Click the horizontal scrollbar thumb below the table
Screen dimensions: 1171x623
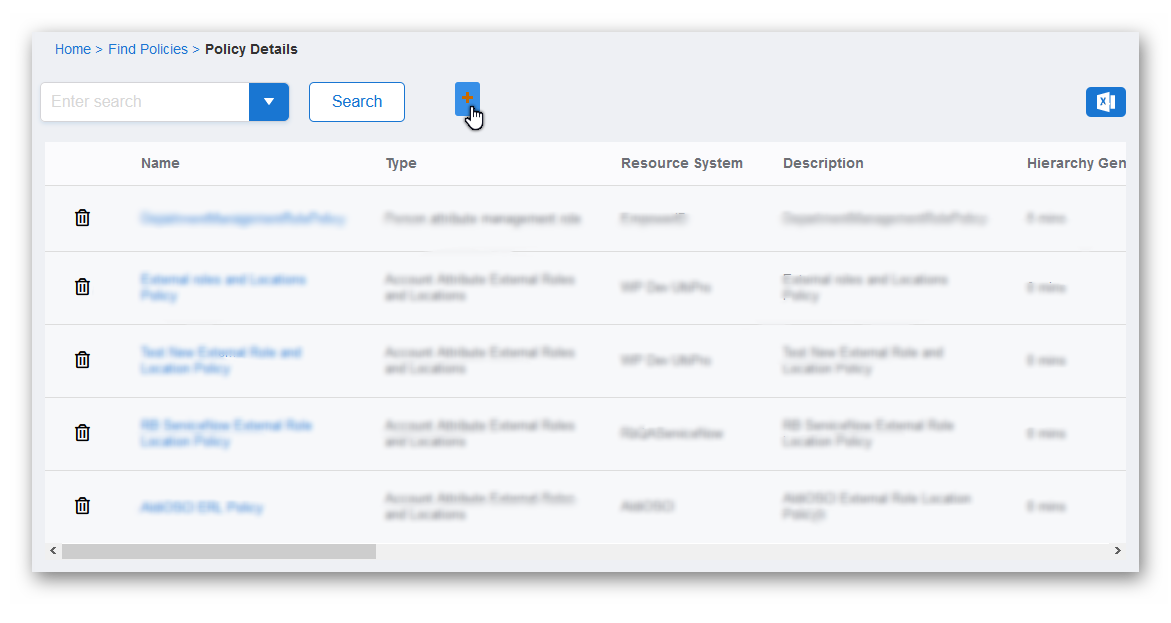pyautogui.click(x=218, y=550)
